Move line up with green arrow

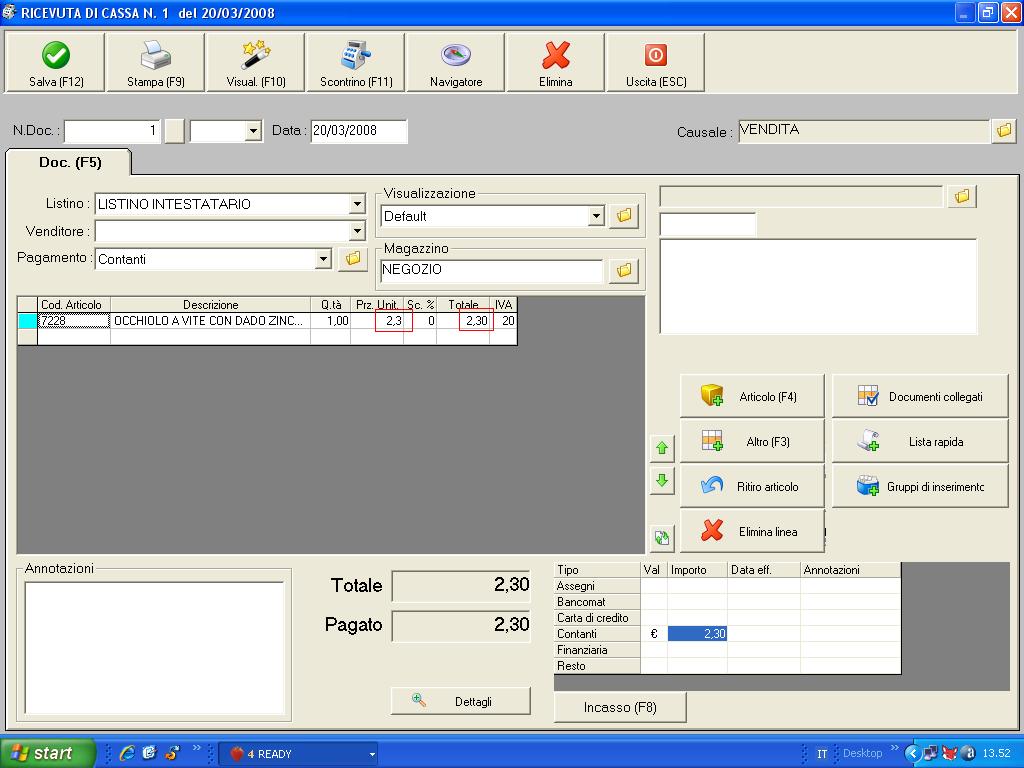pyautogui.click(x=662, y=448)
